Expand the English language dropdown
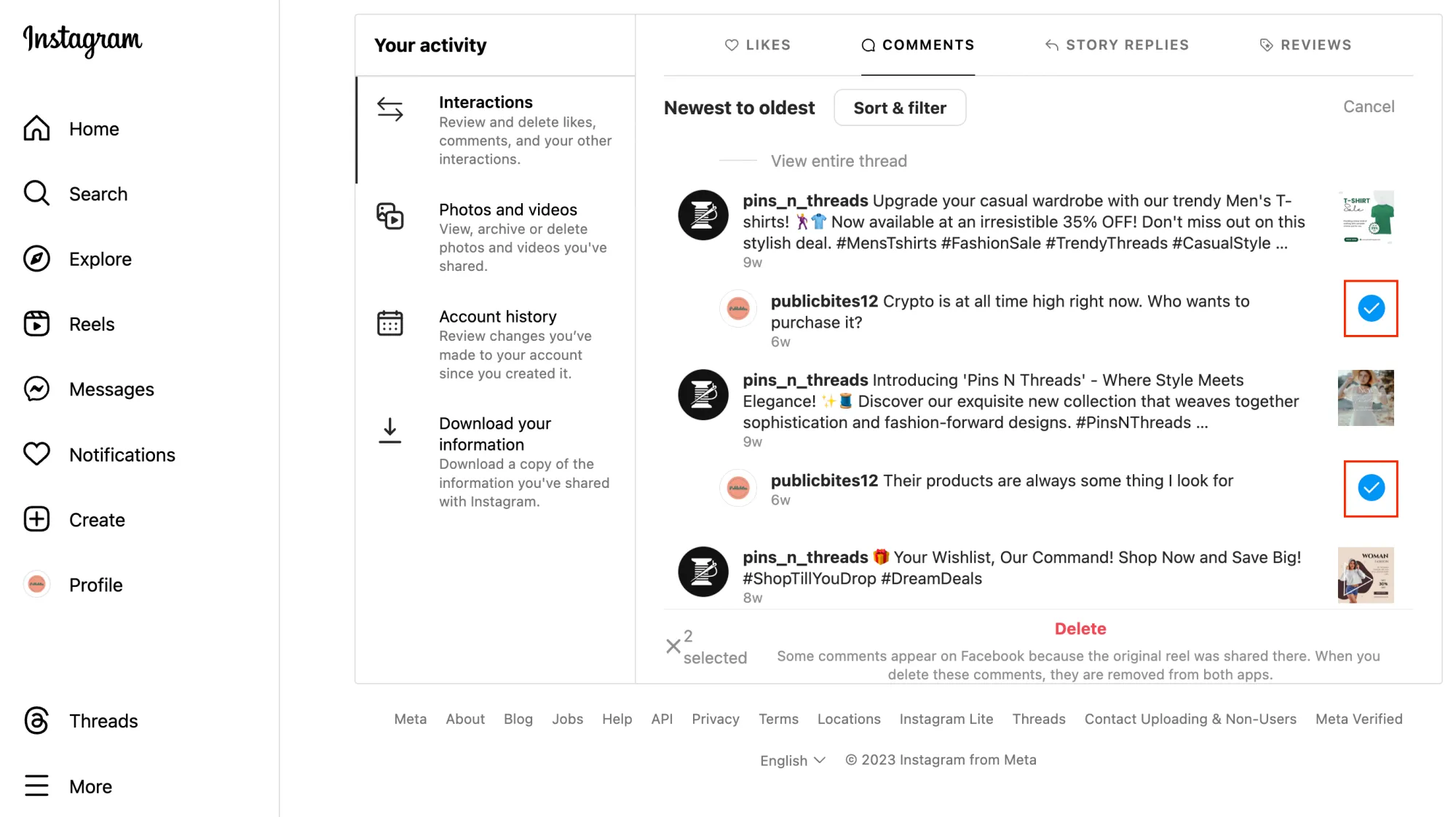Screen dimensions: 1456x817 pyautogui.click(x=792, y=760)
